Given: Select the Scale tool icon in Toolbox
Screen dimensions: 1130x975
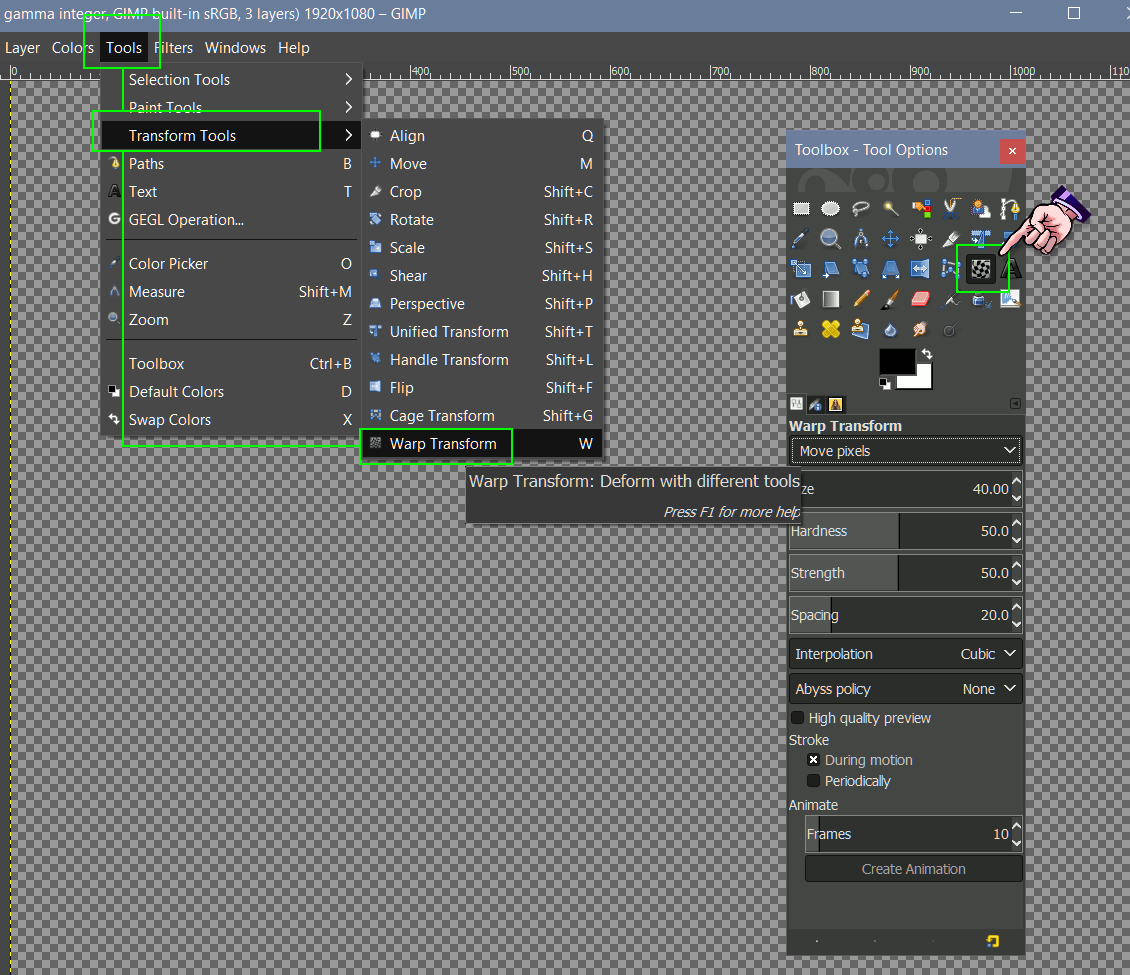Looking at the screenshot, I should point(801,269).
